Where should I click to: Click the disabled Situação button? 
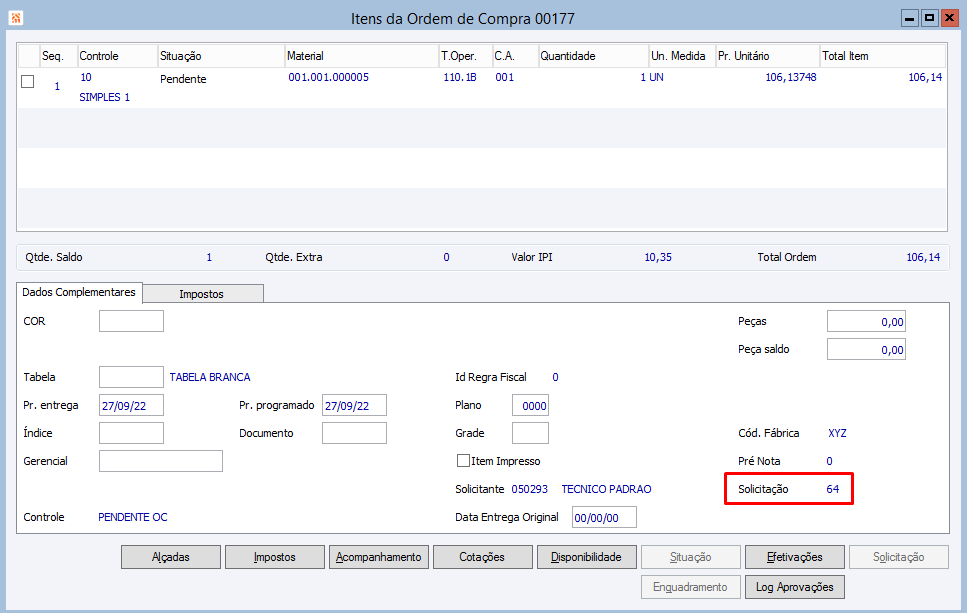(x=691, y=557)
